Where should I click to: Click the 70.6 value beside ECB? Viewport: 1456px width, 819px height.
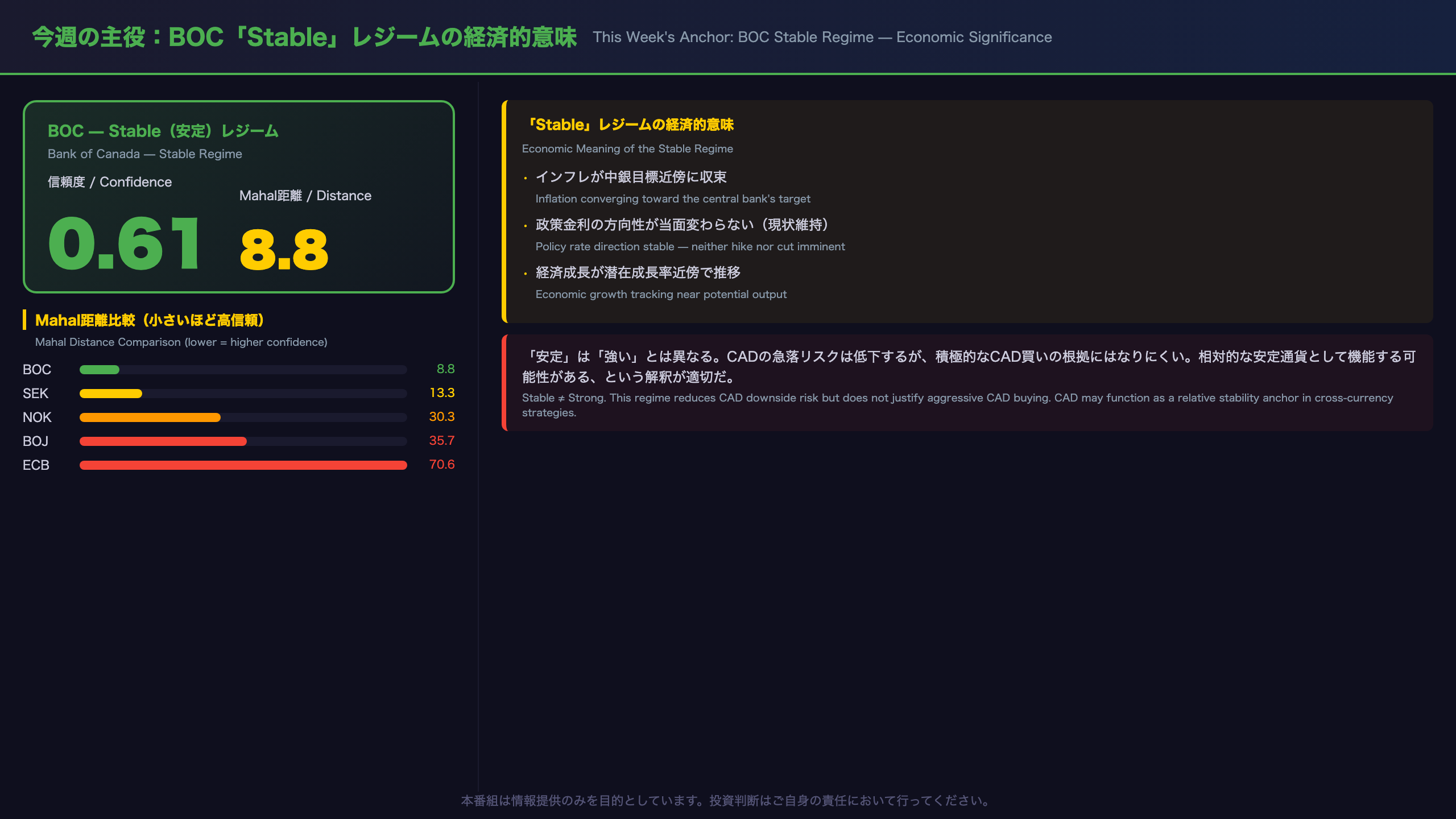pyautogui.click(x=442, y=465)
